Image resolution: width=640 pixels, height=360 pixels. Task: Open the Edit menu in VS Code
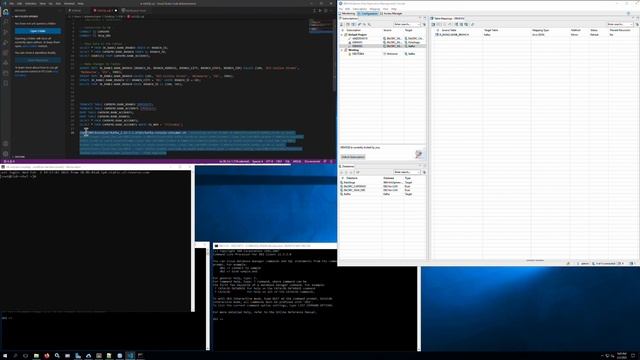click(19, 4)
